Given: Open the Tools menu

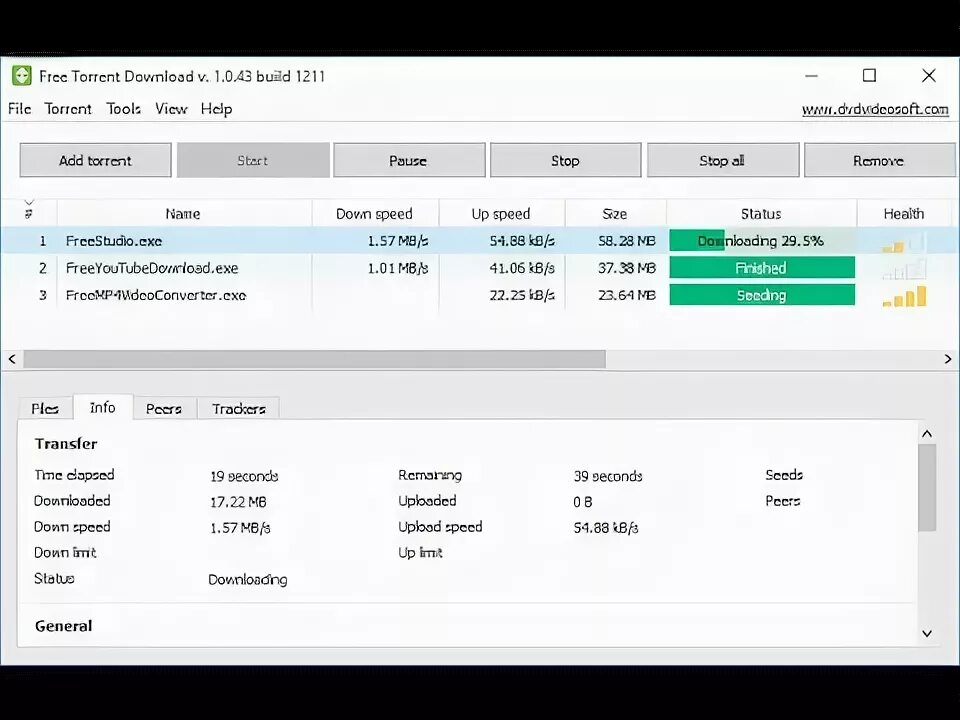Looking at the screenshot, I should tap(124, 109).
